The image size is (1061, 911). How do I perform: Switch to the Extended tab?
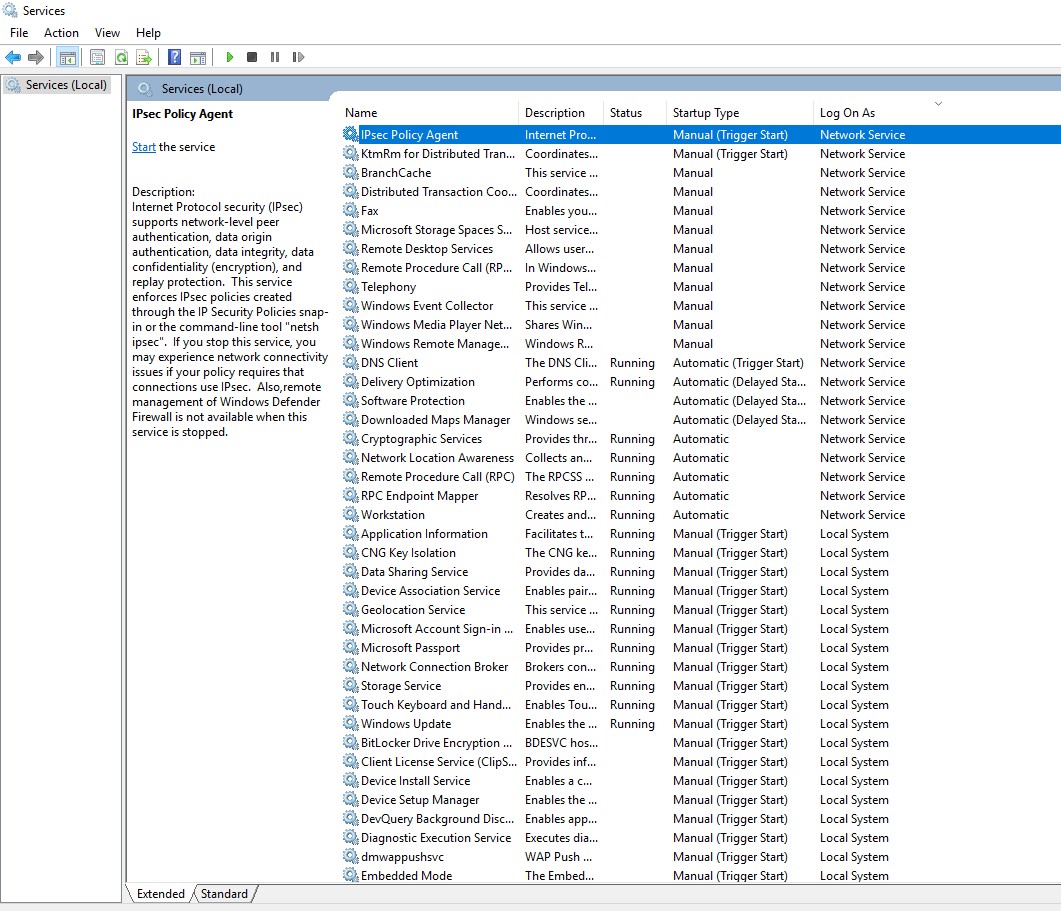click(160, 893)
